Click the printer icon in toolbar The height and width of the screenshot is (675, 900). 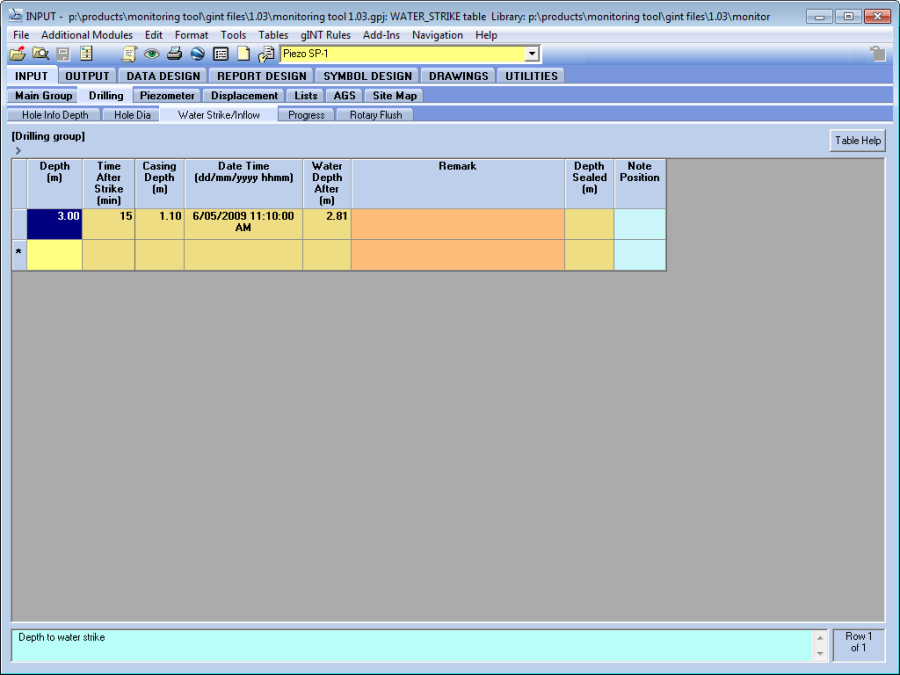174,54
